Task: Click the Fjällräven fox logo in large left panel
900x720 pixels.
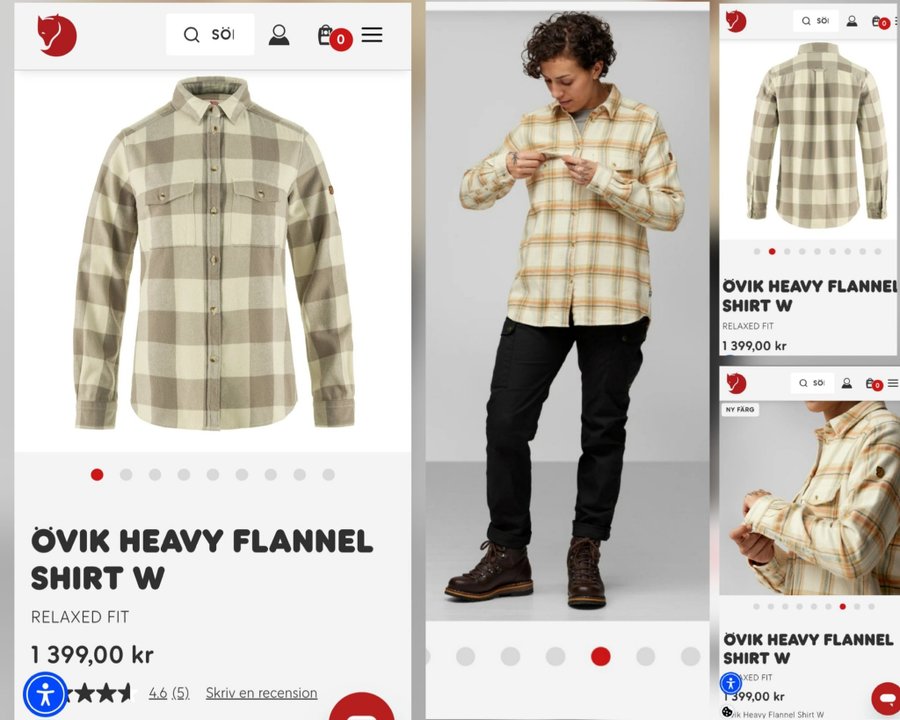Action: pos(57,35)
